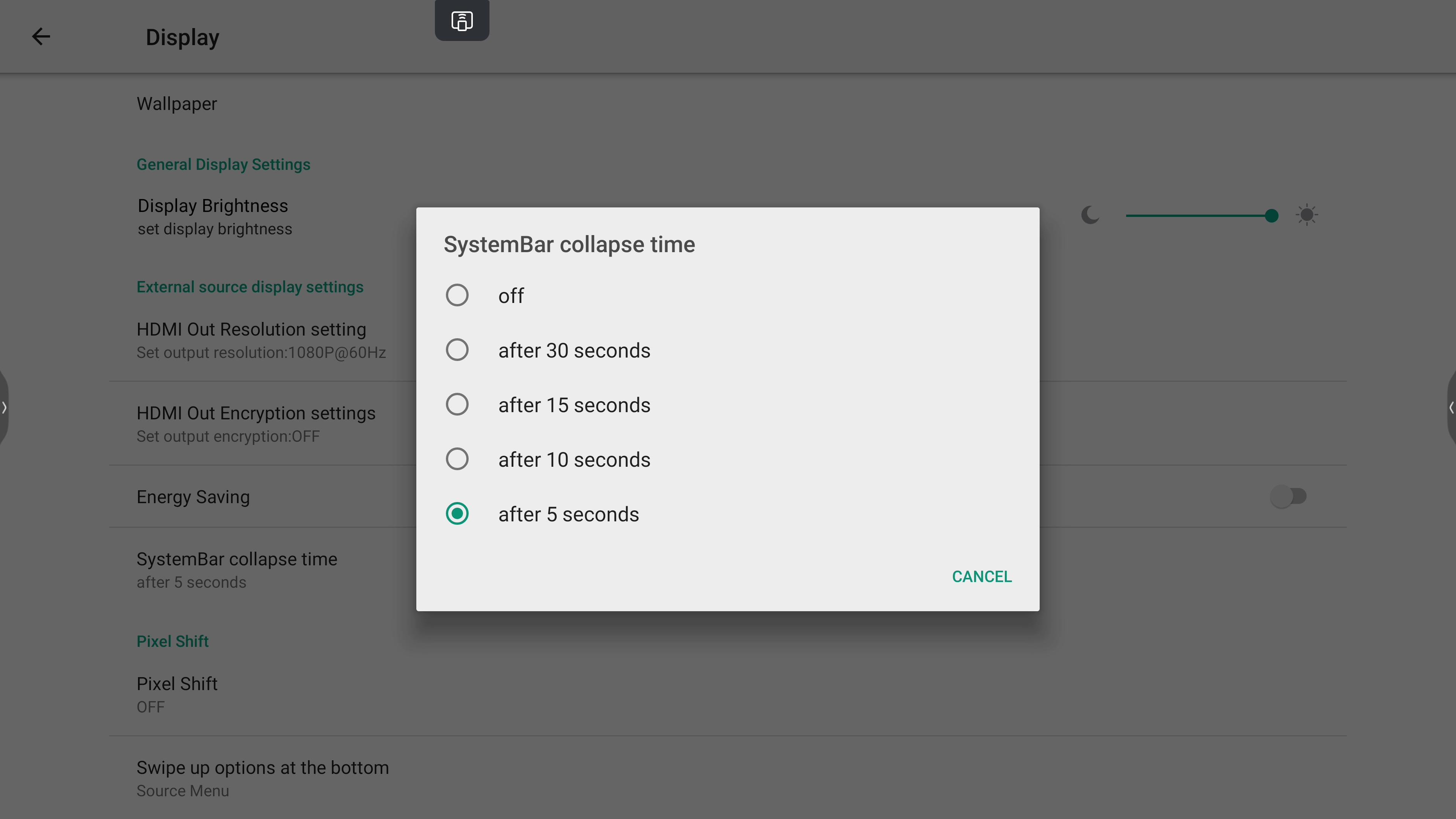This screenshot has width=1456, height=819.
Task: Adjust the Display Brightness slider
Action: pos(1199,215)
